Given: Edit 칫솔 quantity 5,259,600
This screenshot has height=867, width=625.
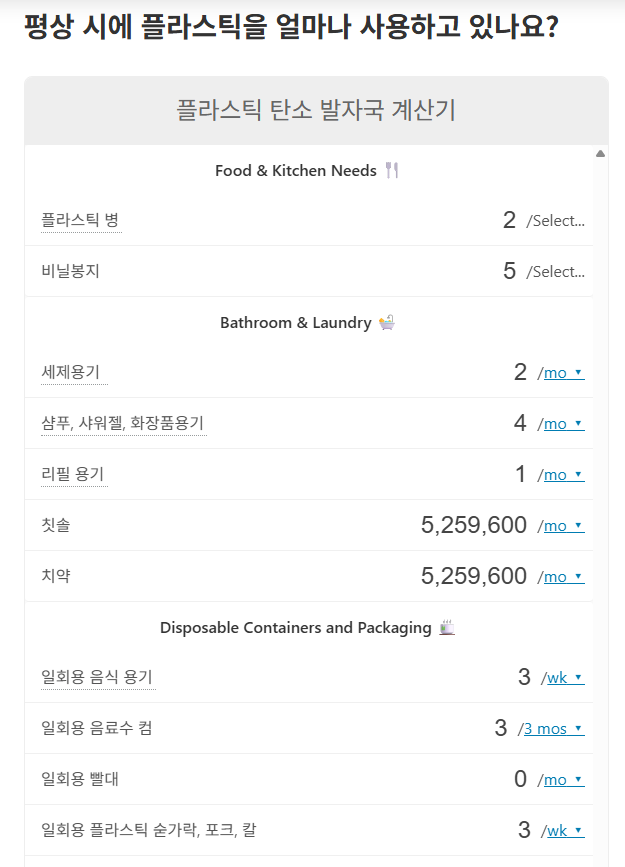Looking at the screenshot, I should (474, 525).
